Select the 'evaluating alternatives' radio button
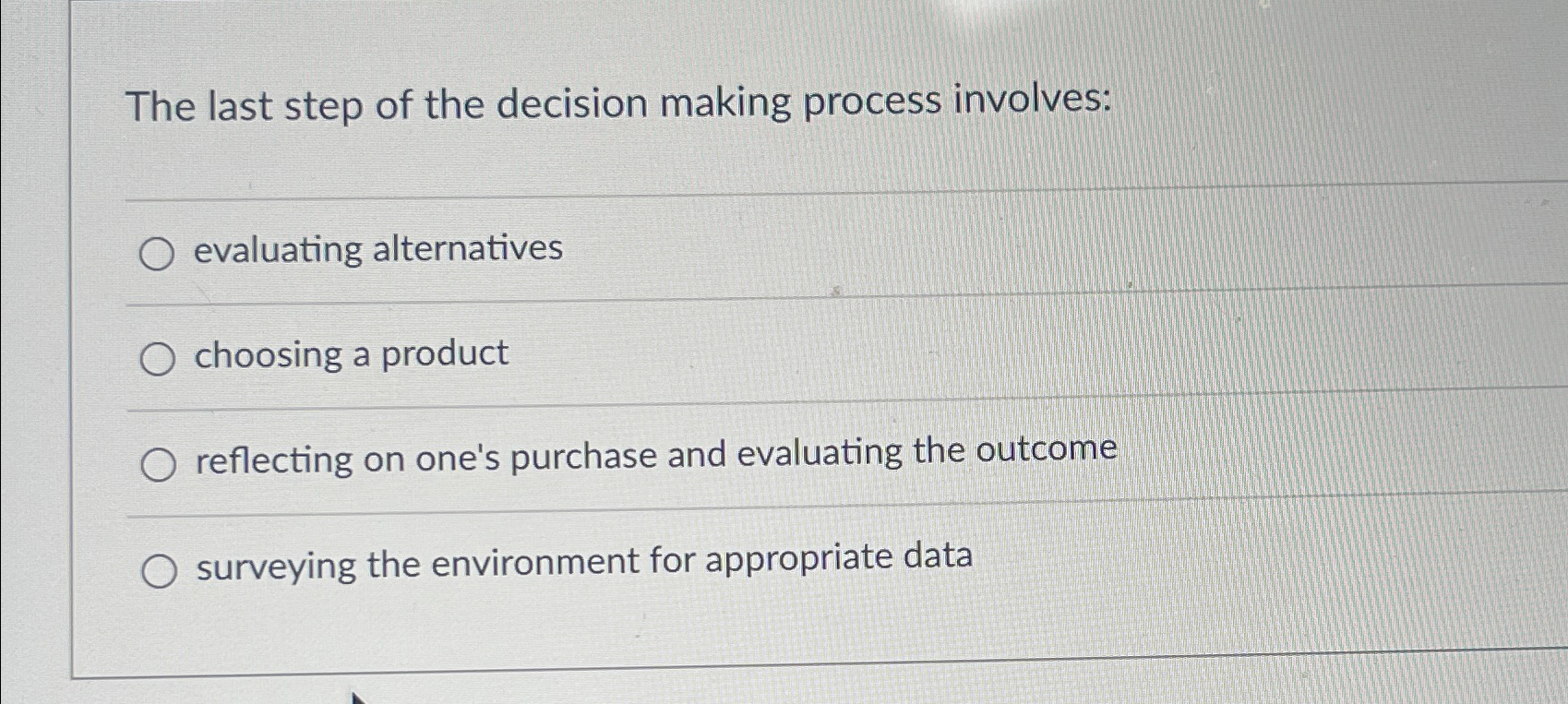Viewport: 1568px width, 704px height. pyautogui.click(x=158, y=253)
